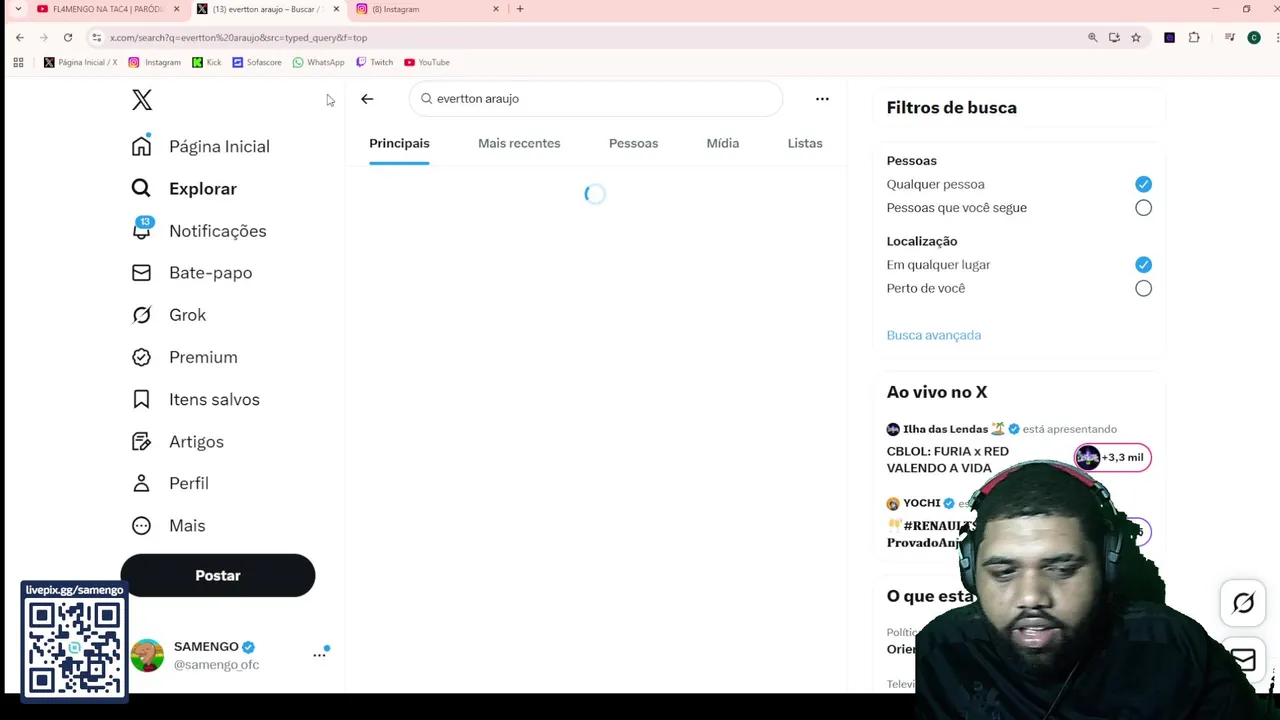Open Bate-papo envelope icon
1280x720 pixels.
pos(141,273)
